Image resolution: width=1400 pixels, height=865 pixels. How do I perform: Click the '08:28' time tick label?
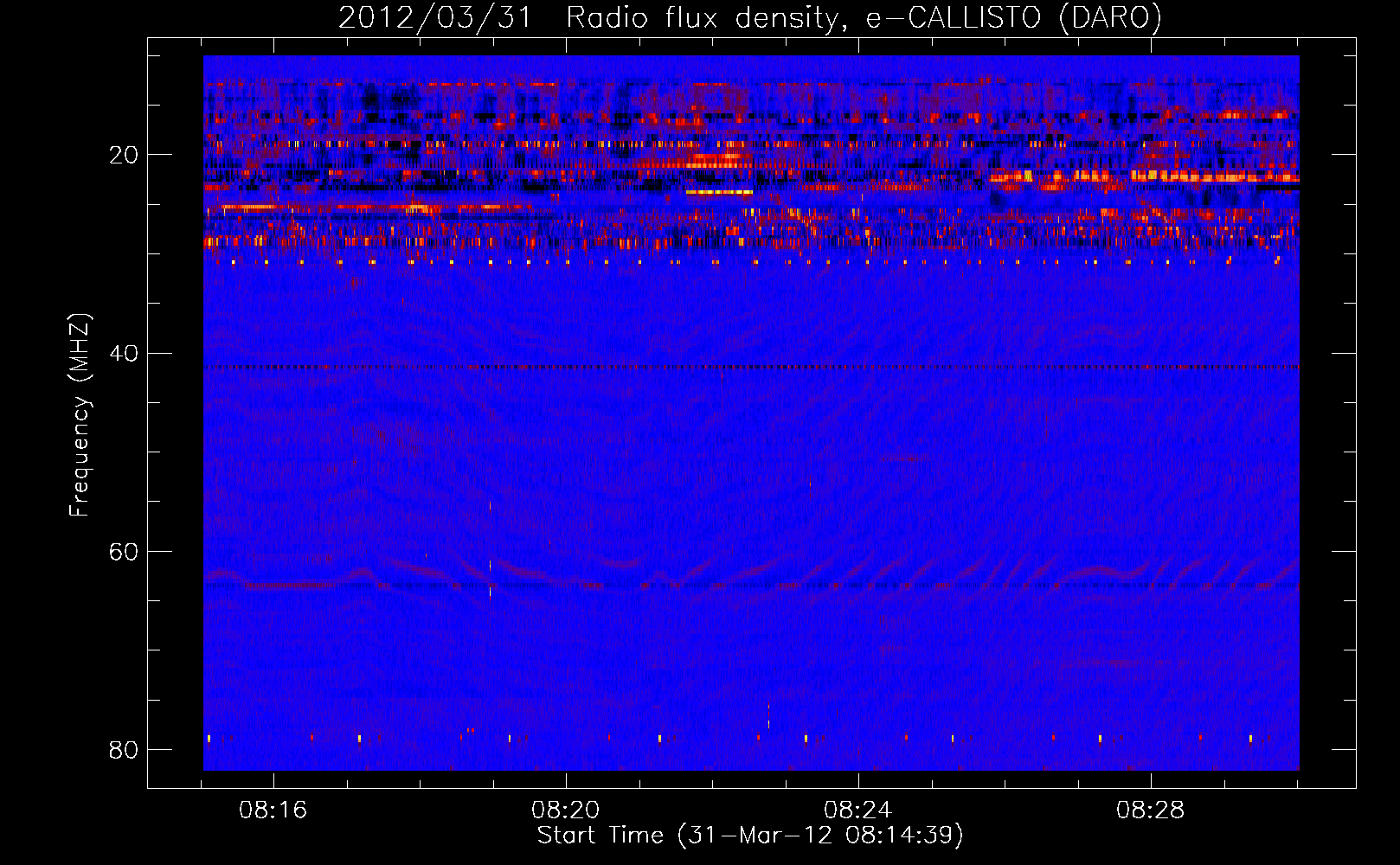click(1151, 811)
